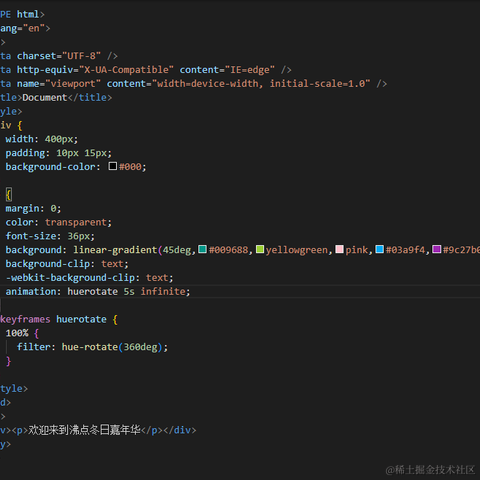Click the '360deg' value
This screenshot has width=480, height=480.
(x=140, y=347)
